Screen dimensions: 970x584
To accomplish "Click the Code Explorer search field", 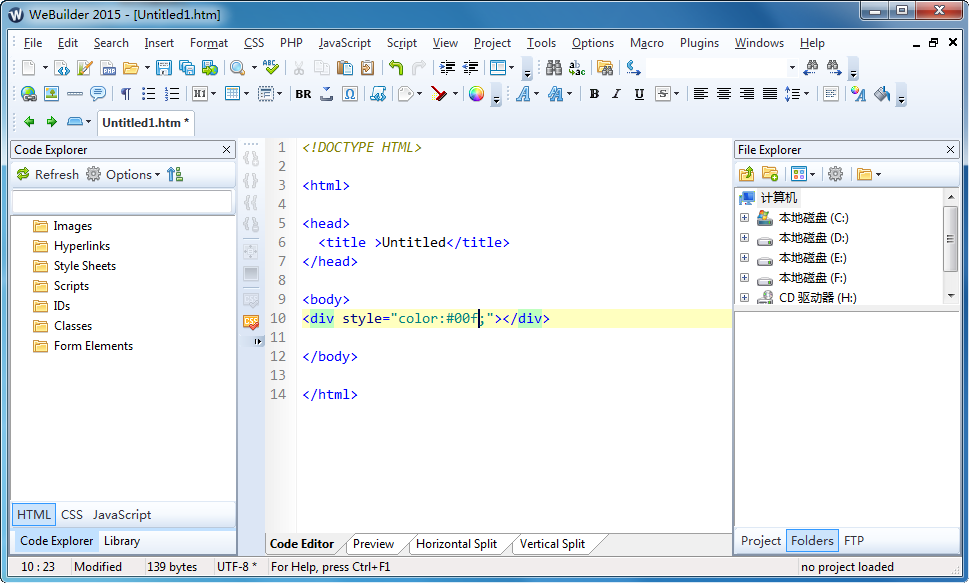I will [122, 202].
